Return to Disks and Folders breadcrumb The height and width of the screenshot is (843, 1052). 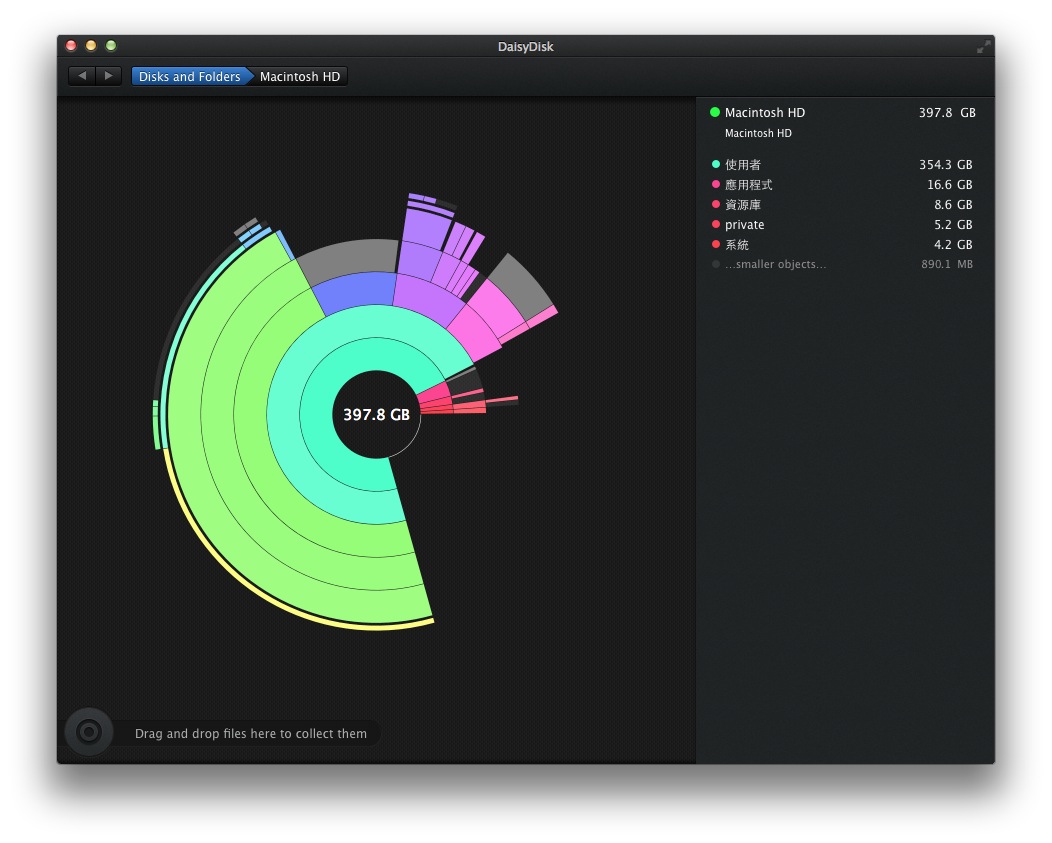coord(189,77)
